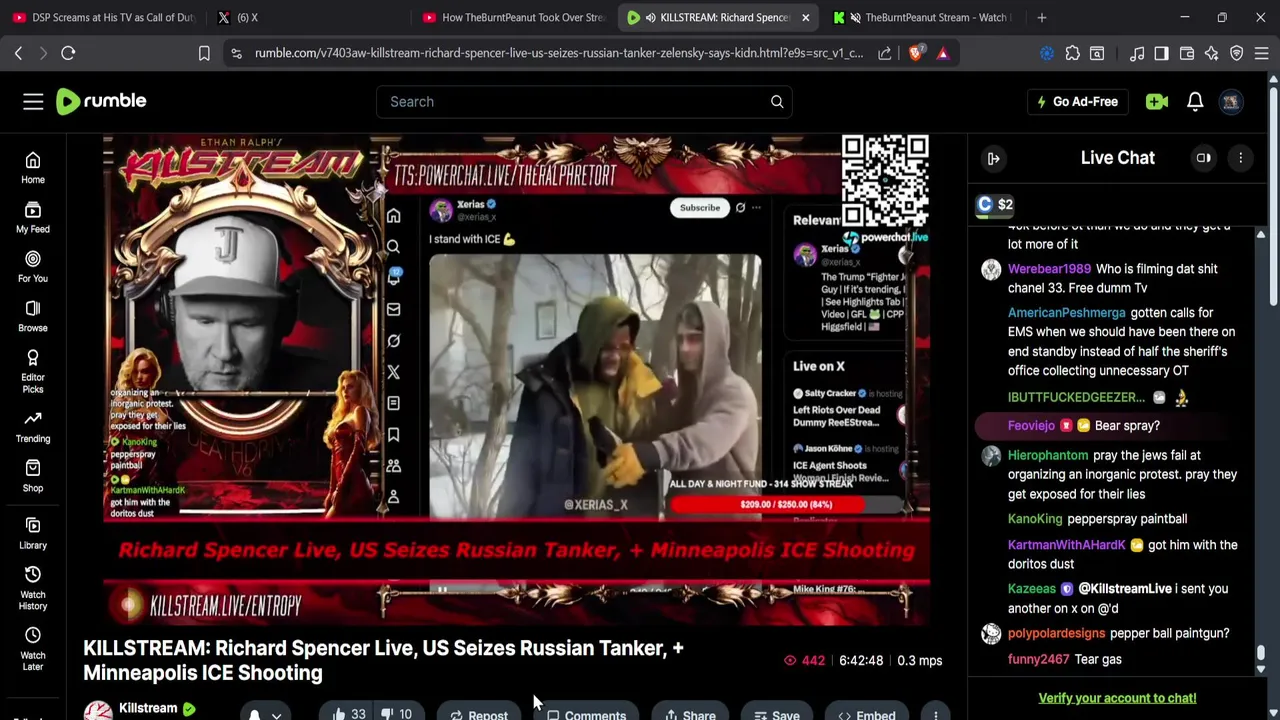Toggle channel notification bell
This screenshot has height=720, width=1280.
254,714
